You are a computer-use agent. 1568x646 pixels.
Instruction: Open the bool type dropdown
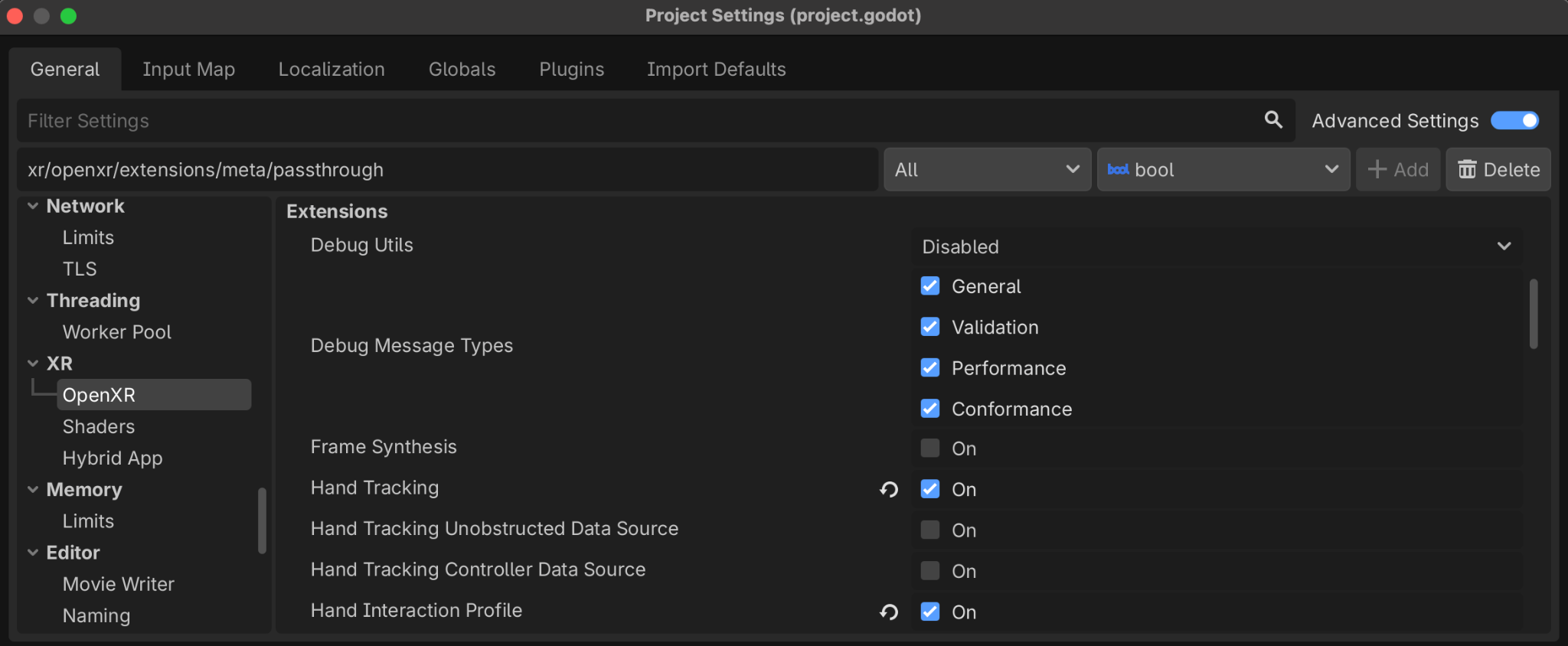[1223, 169]
